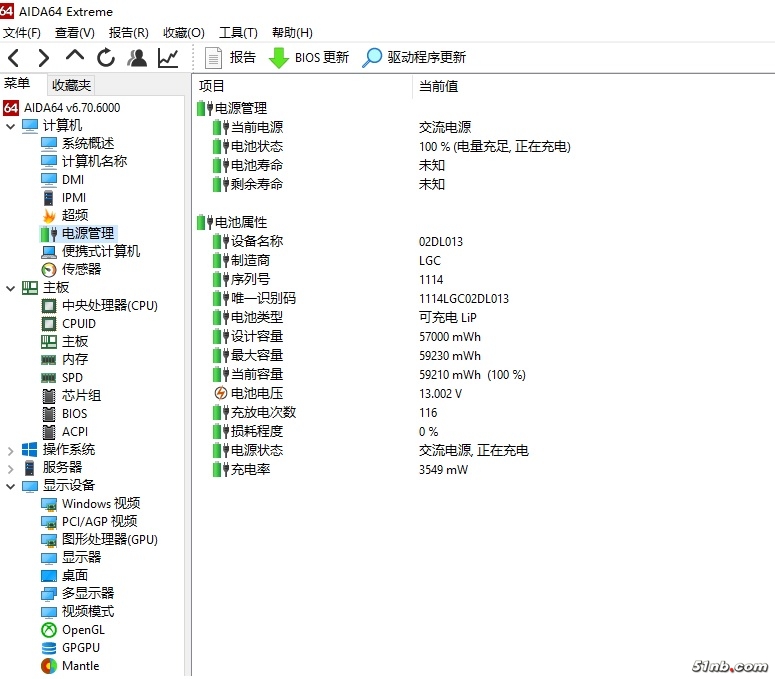Viewport: 775px width, 679px height.
Task: Click the back navigation arrow icon
Action: (14, 58)
